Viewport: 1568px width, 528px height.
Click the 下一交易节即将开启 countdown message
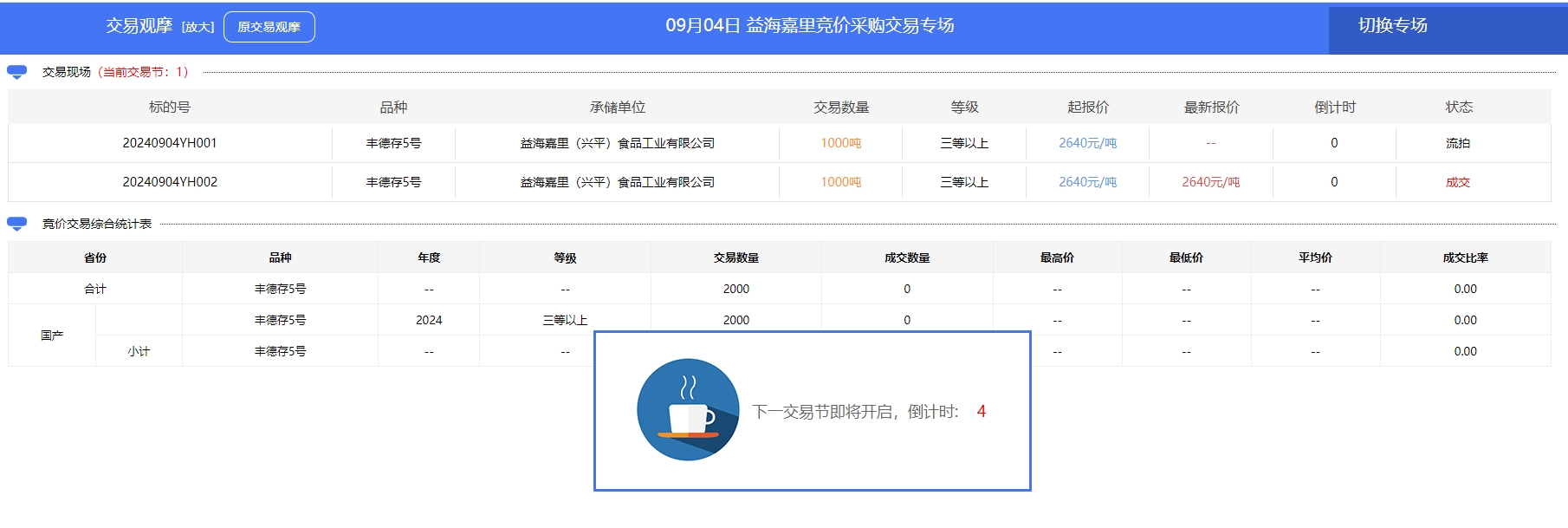pos(856,412)
